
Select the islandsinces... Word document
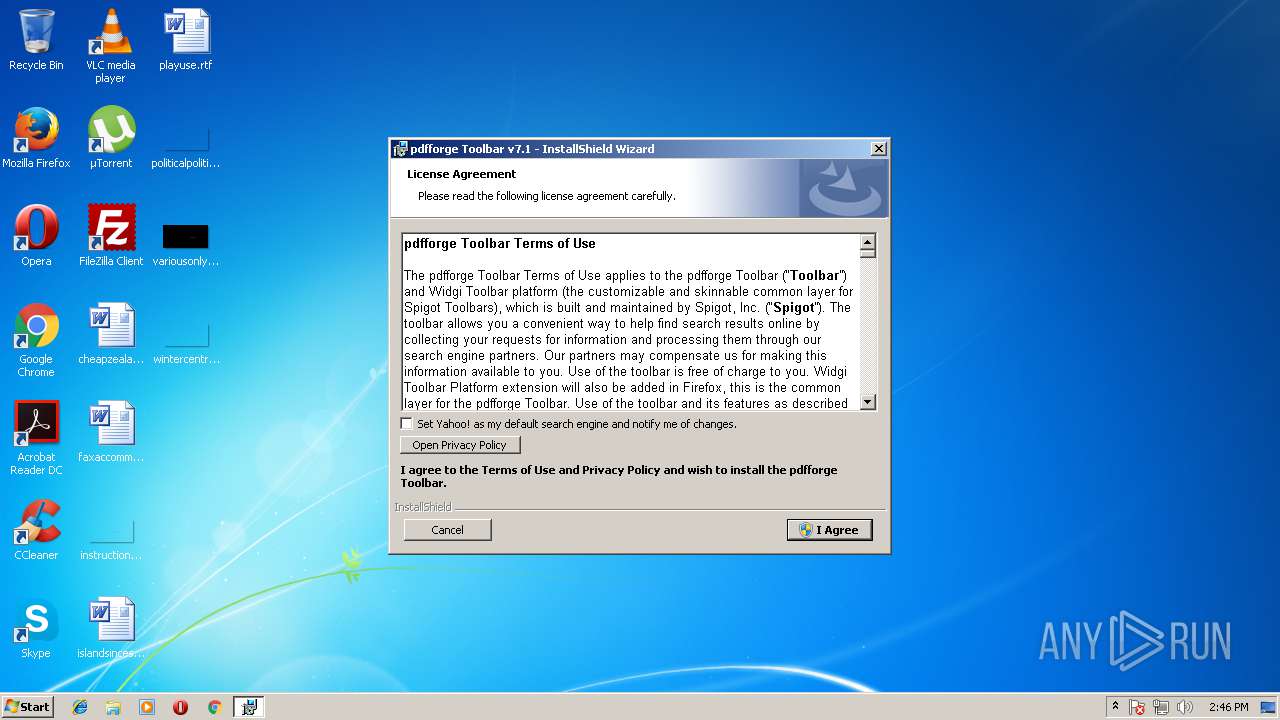pyautogui.click(x=111, y=628)
